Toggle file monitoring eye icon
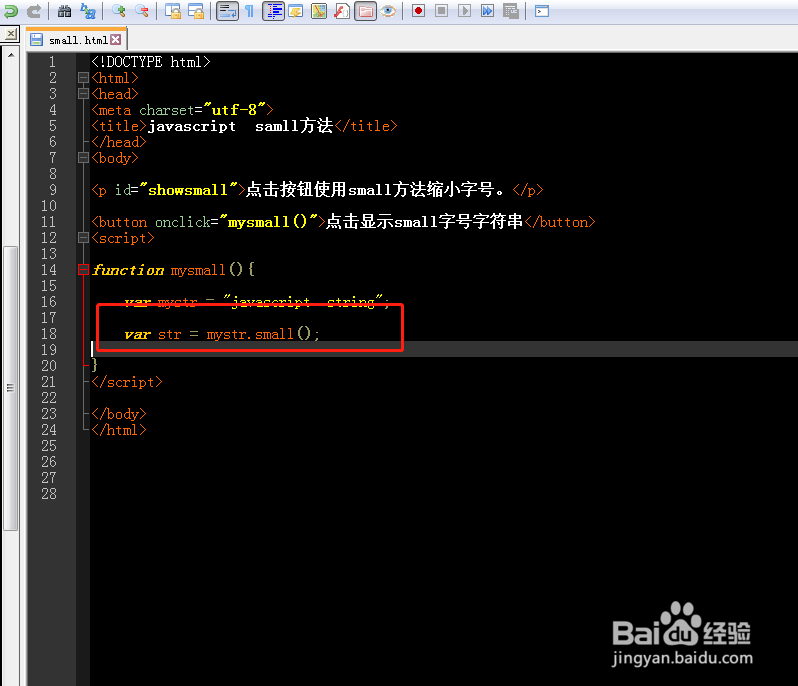The image size is (798, 686). pos(388,11)
